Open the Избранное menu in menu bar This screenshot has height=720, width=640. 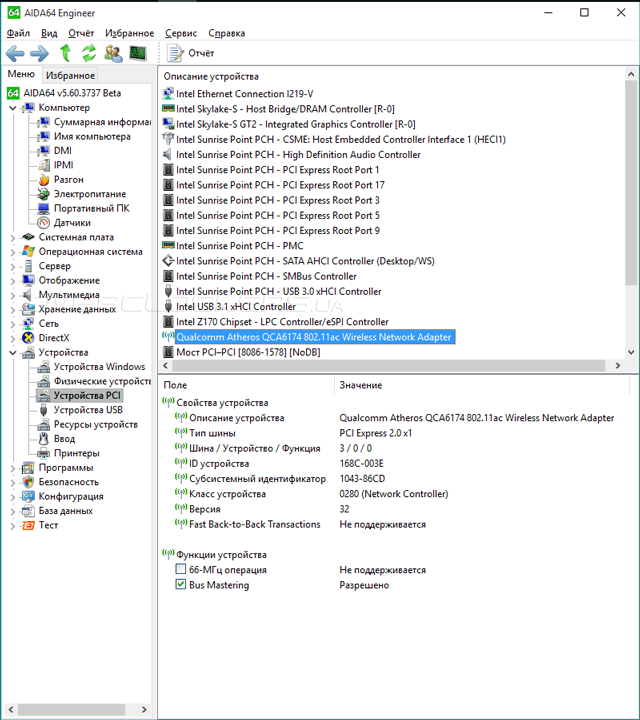click(129, 33)
